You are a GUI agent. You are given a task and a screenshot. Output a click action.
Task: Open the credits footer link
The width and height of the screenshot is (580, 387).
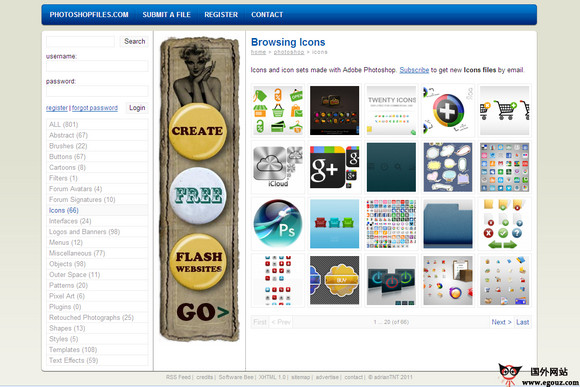click(205, 377)
